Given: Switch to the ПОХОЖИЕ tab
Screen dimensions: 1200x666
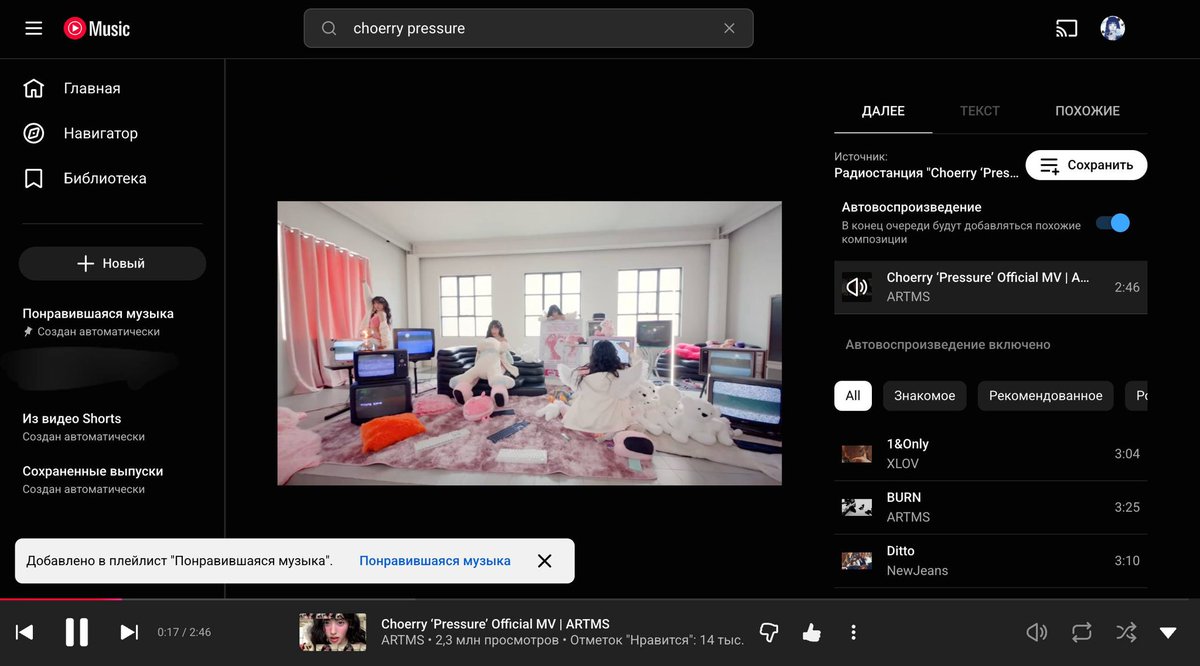Looking at the screenshot, I should [1087, 111].
